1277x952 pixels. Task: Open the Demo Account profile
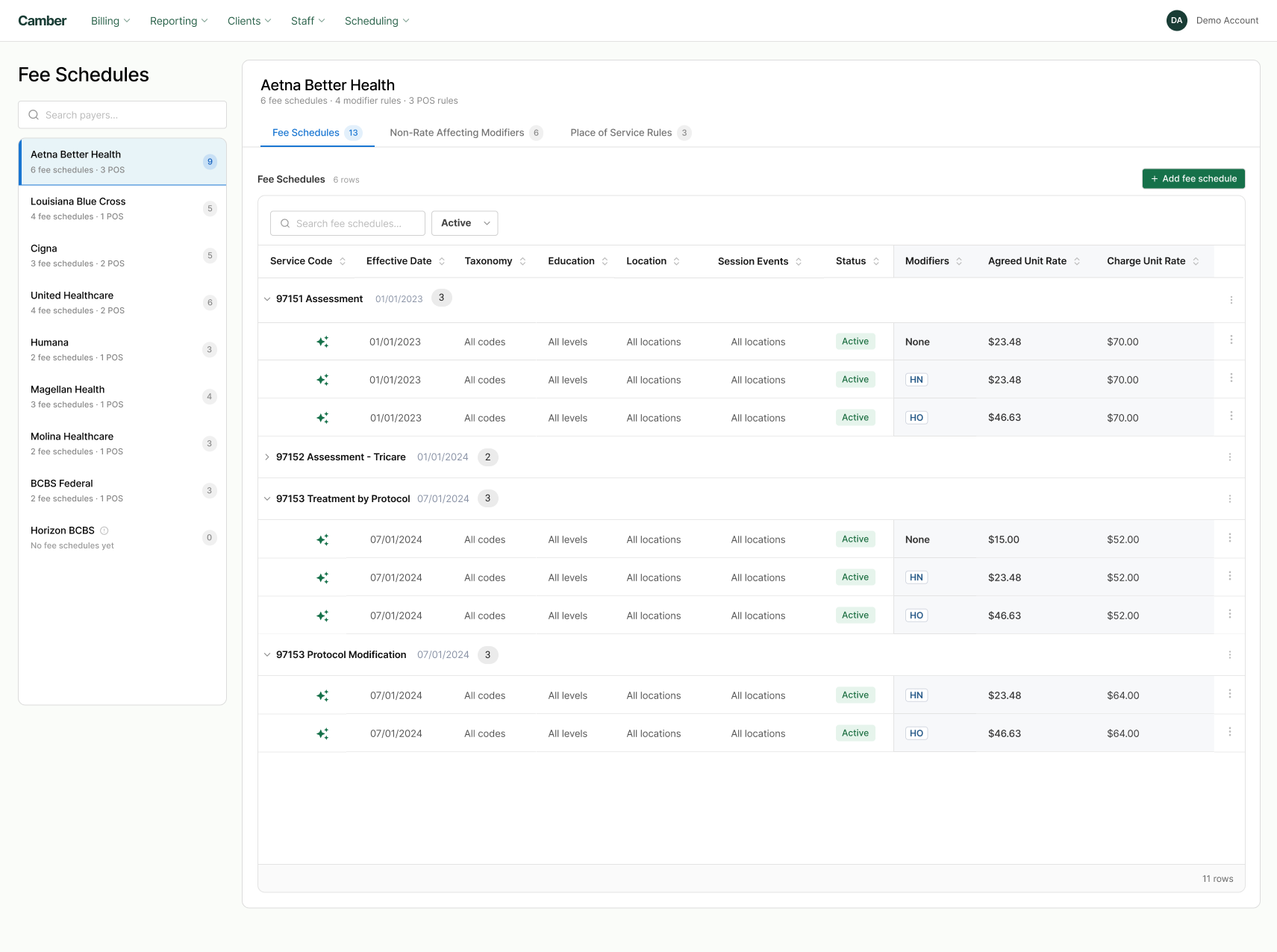[1212, 21]
